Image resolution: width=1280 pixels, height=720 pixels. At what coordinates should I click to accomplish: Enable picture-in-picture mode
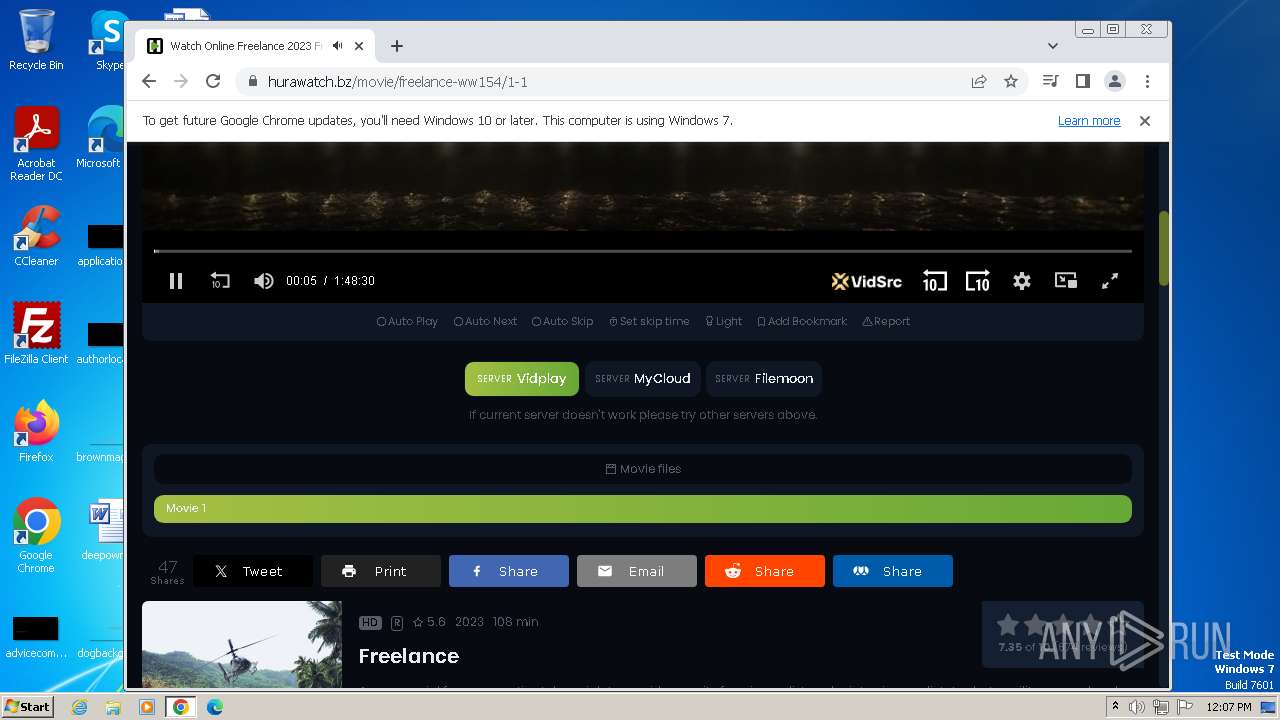coord(1066,281)
